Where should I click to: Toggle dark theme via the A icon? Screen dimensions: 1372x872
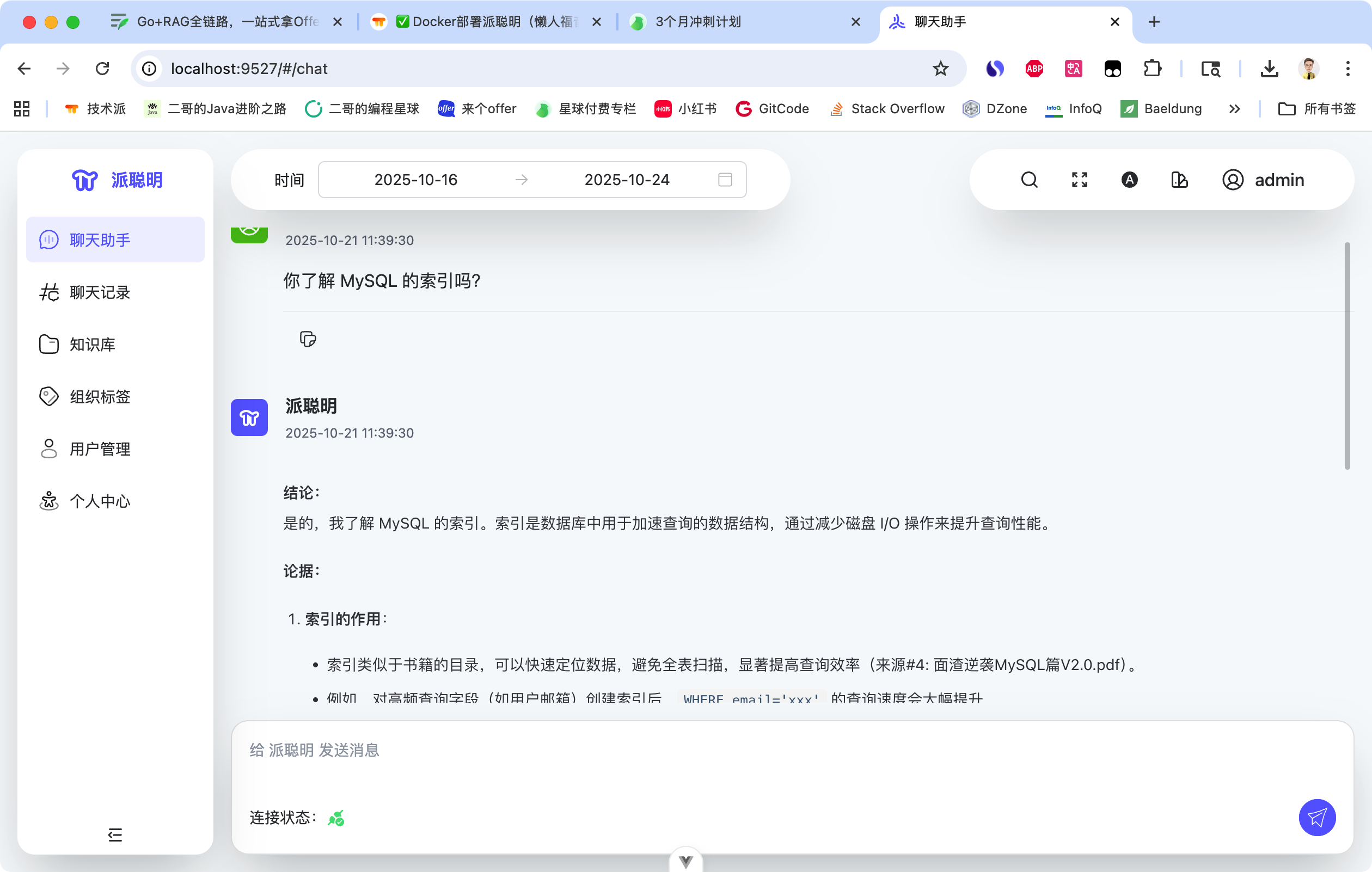tap(1129, 180)
